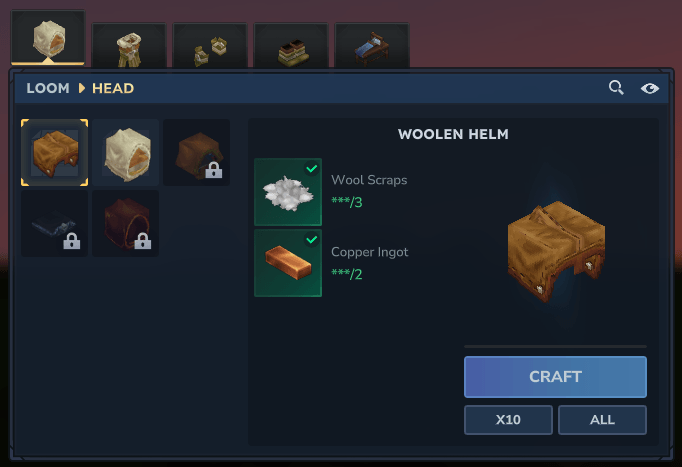682x467 pixels.
Task: Open the bags and boxes category tab
Action: (x=210, y=46)
